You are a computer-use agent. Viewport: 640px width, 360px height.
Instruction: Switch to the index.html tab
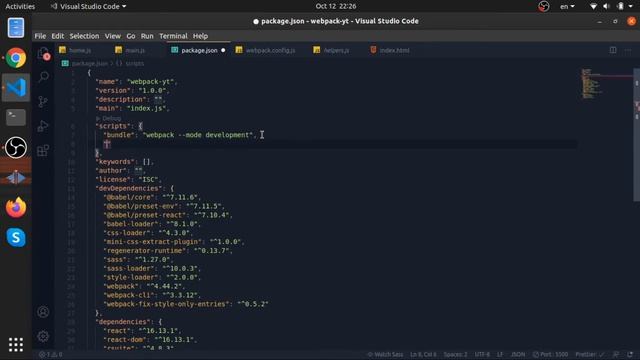click(x=394, y=50)
